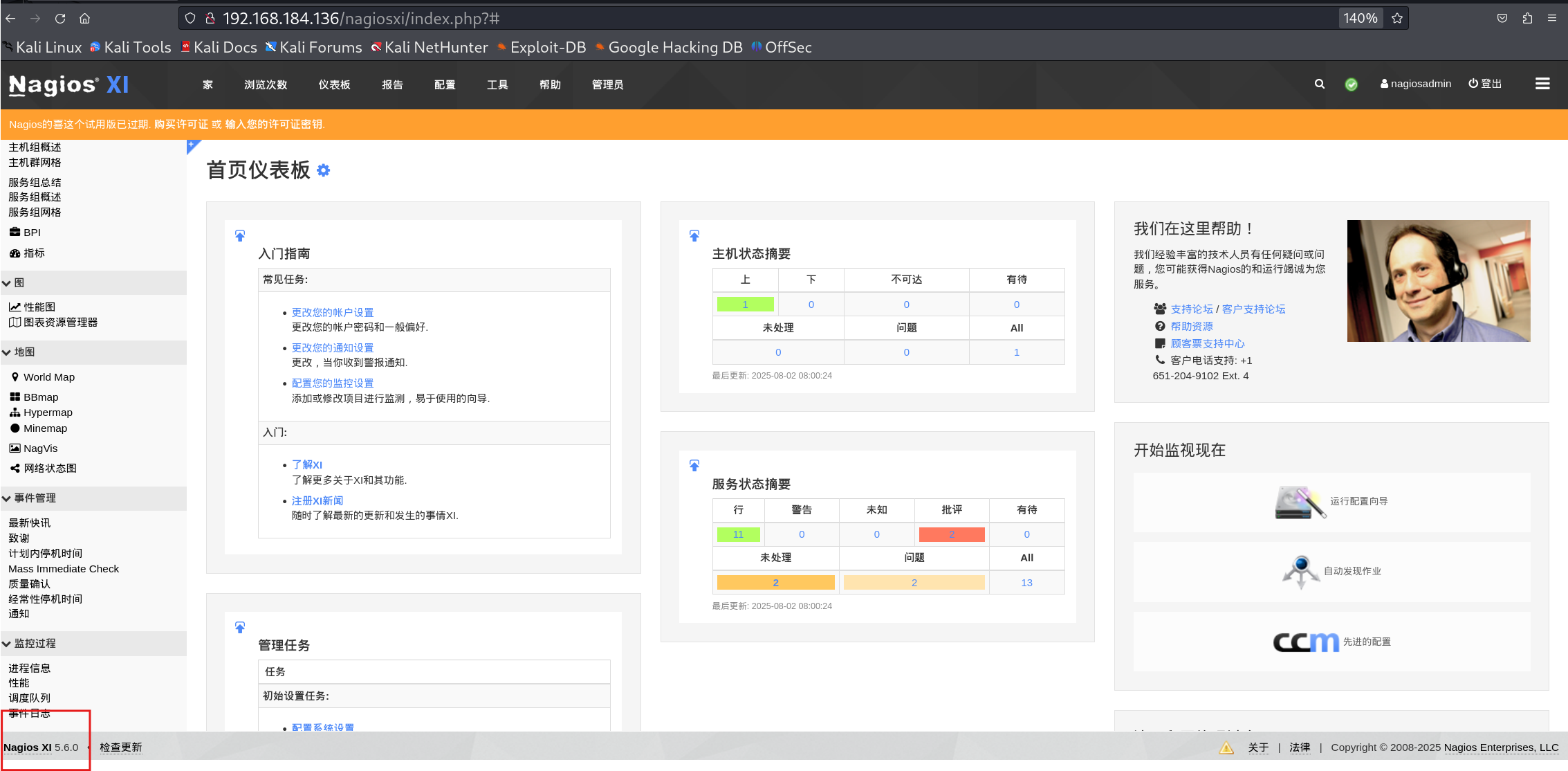Open 网络状态图 in sidebar

coord(42,469)
